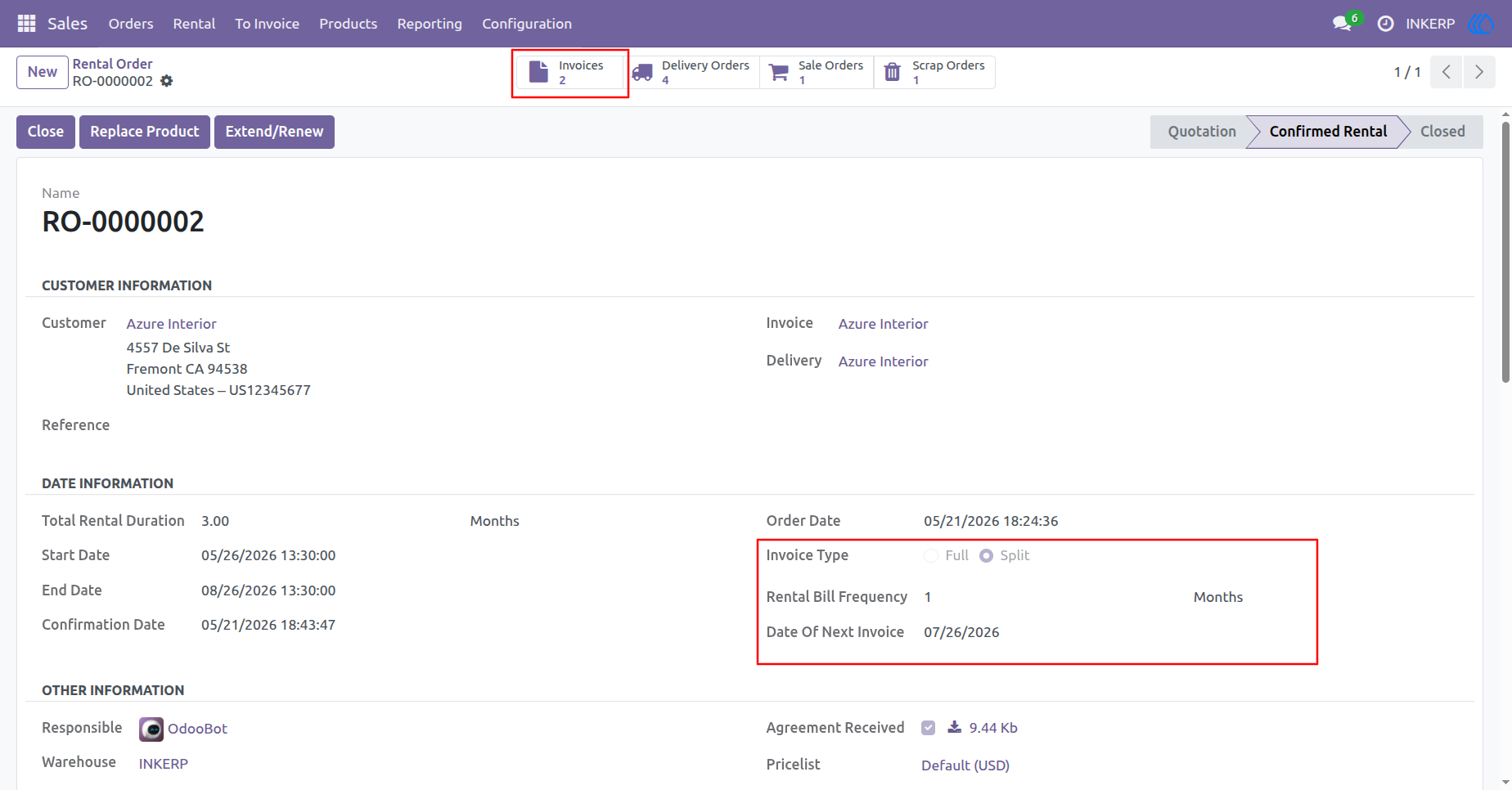Click the INKERP company name in header
The width and height of the screenshot is (1512, 790).
point(1430,24)
